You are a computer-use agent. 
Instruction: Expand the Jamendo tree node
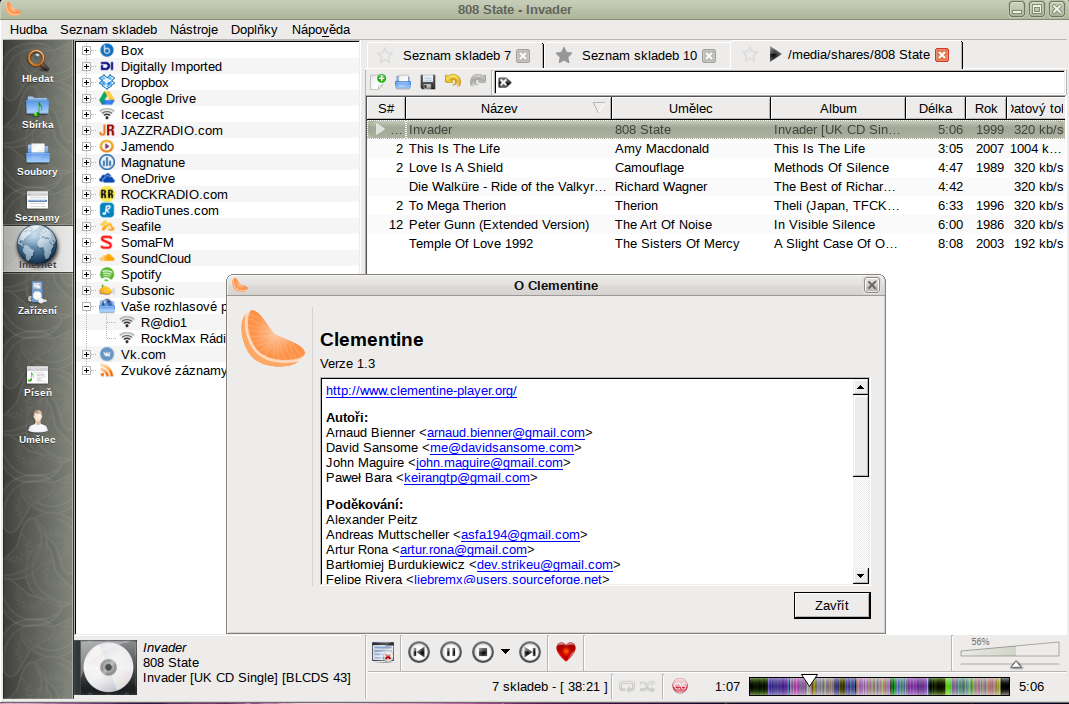[x=87, y=147]
